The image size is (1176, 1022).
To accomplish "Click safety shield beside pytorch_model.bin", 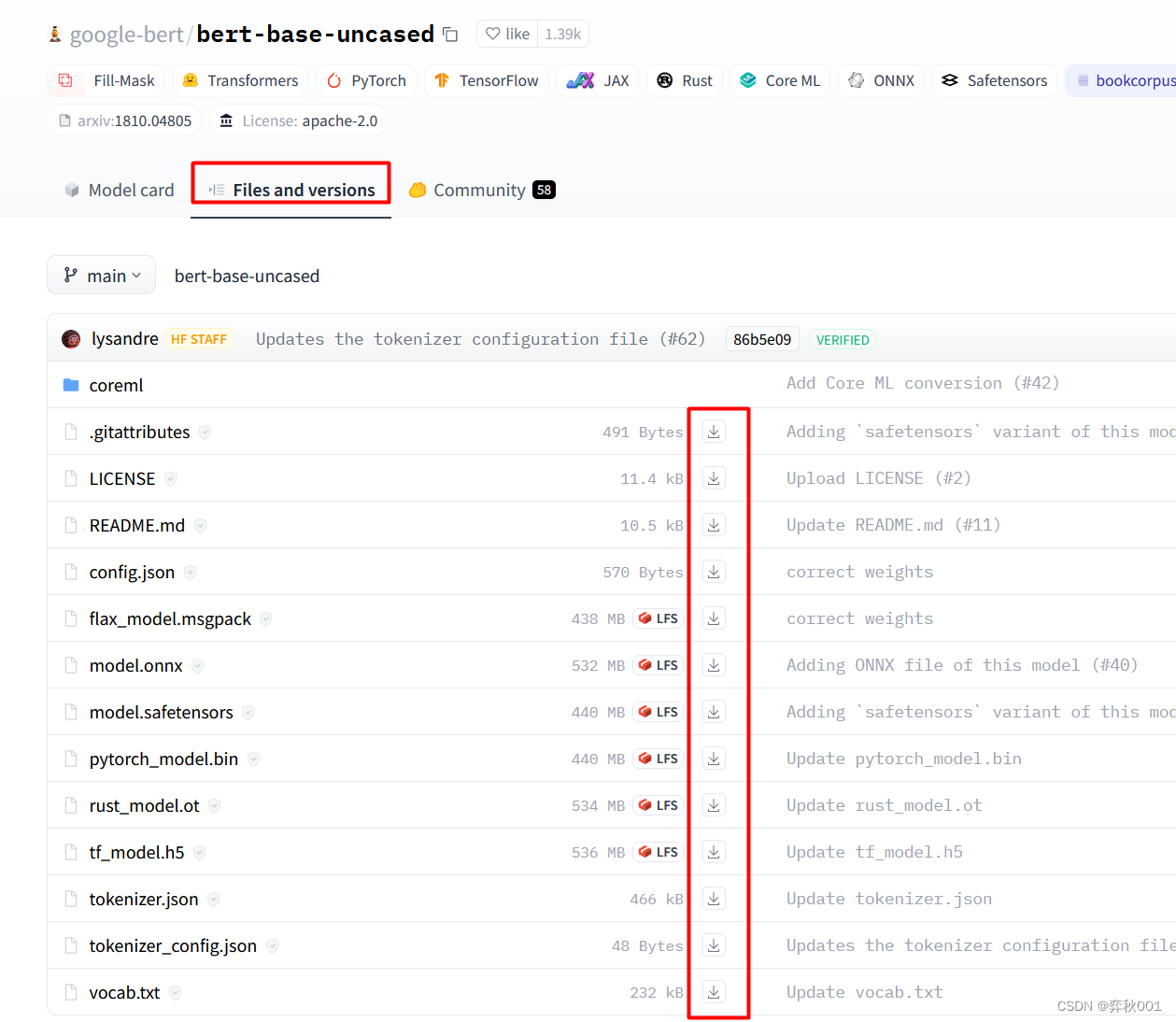I will (x=254, y=759).
